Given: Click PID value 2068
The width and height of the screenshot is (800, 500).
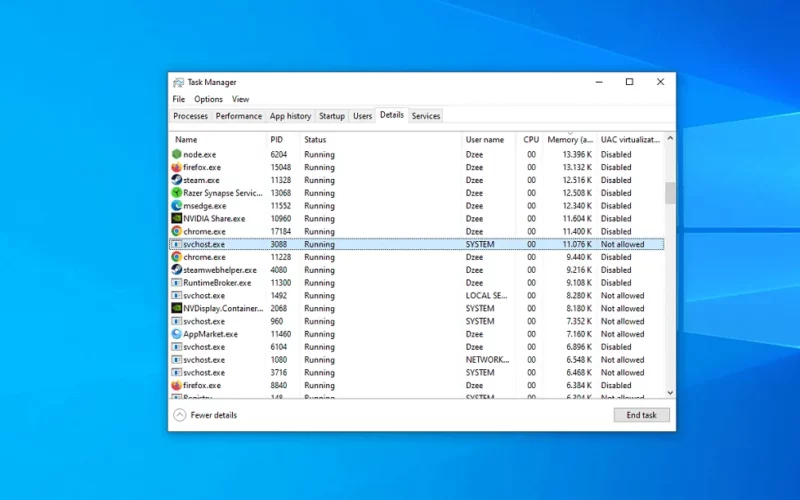Looking at the screenshot, I should (279, 308).
